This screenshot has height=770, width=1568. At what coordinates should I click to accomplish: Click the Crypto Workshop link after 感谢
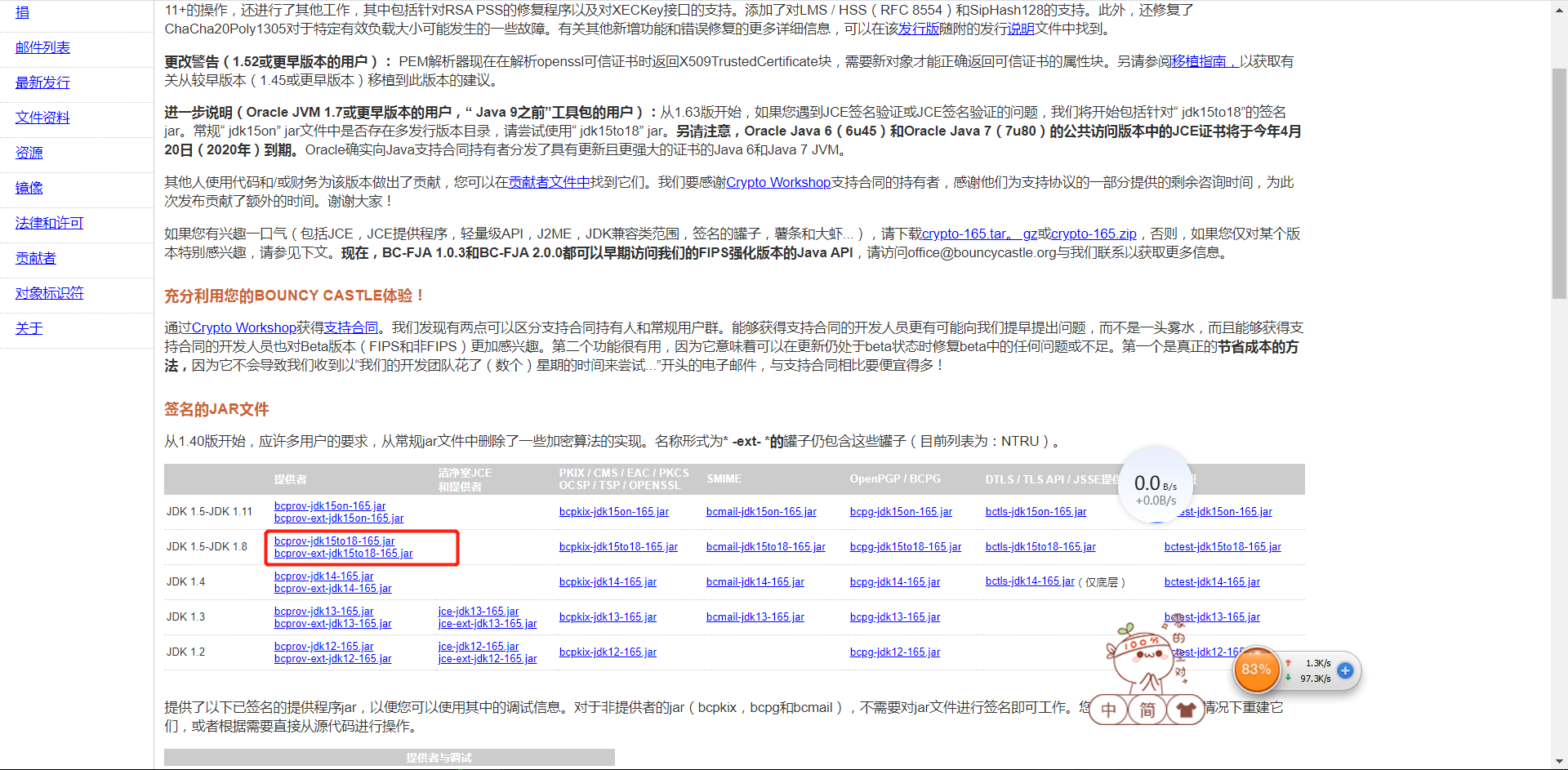pyautogui.click(x=778, y=182)
